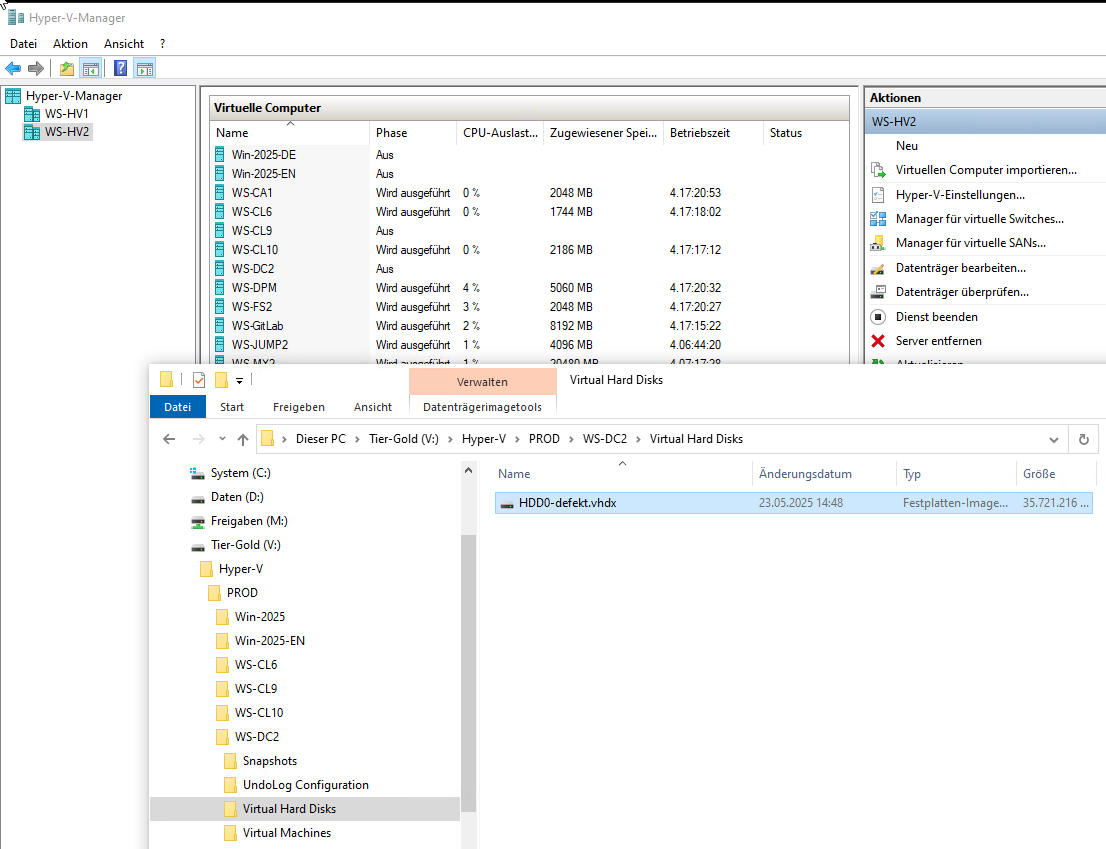Open the Snapshots folder in the Explorer tree
This screenshot has width=1106, height=849.
pyautogui.click(x=269, y=761)
